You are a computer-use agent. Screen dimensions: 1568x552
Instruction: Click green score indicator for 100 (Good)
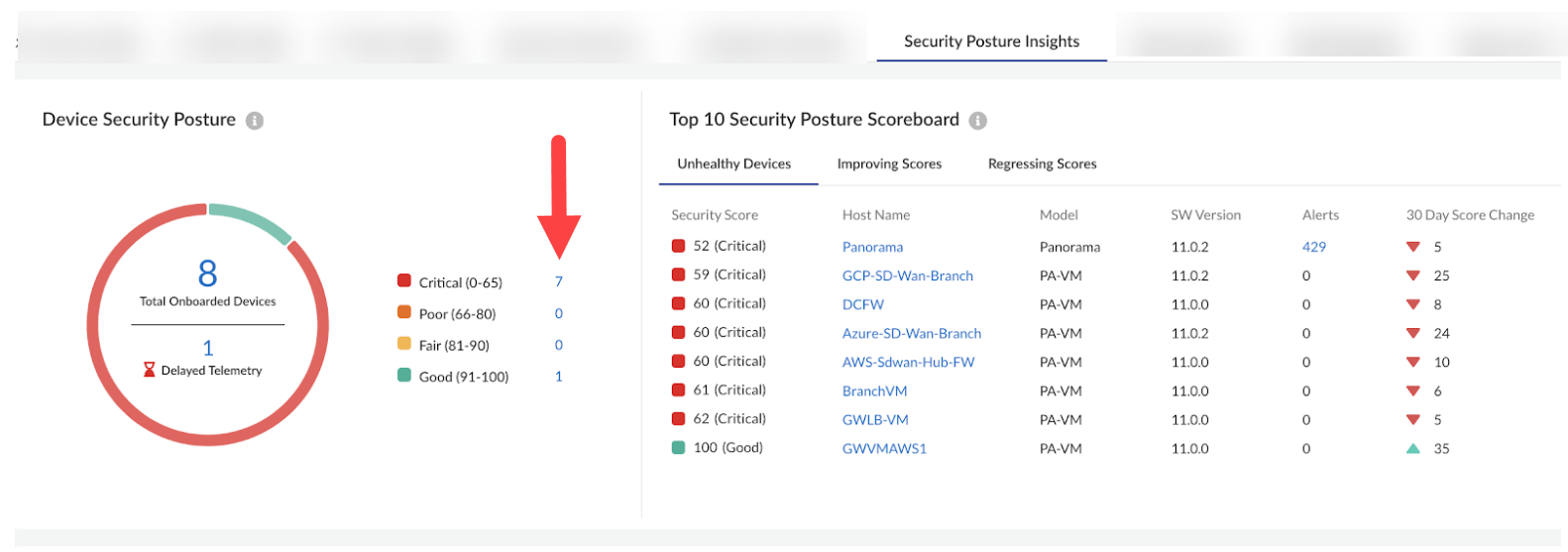pyautogui.click(x=679, y=448)
